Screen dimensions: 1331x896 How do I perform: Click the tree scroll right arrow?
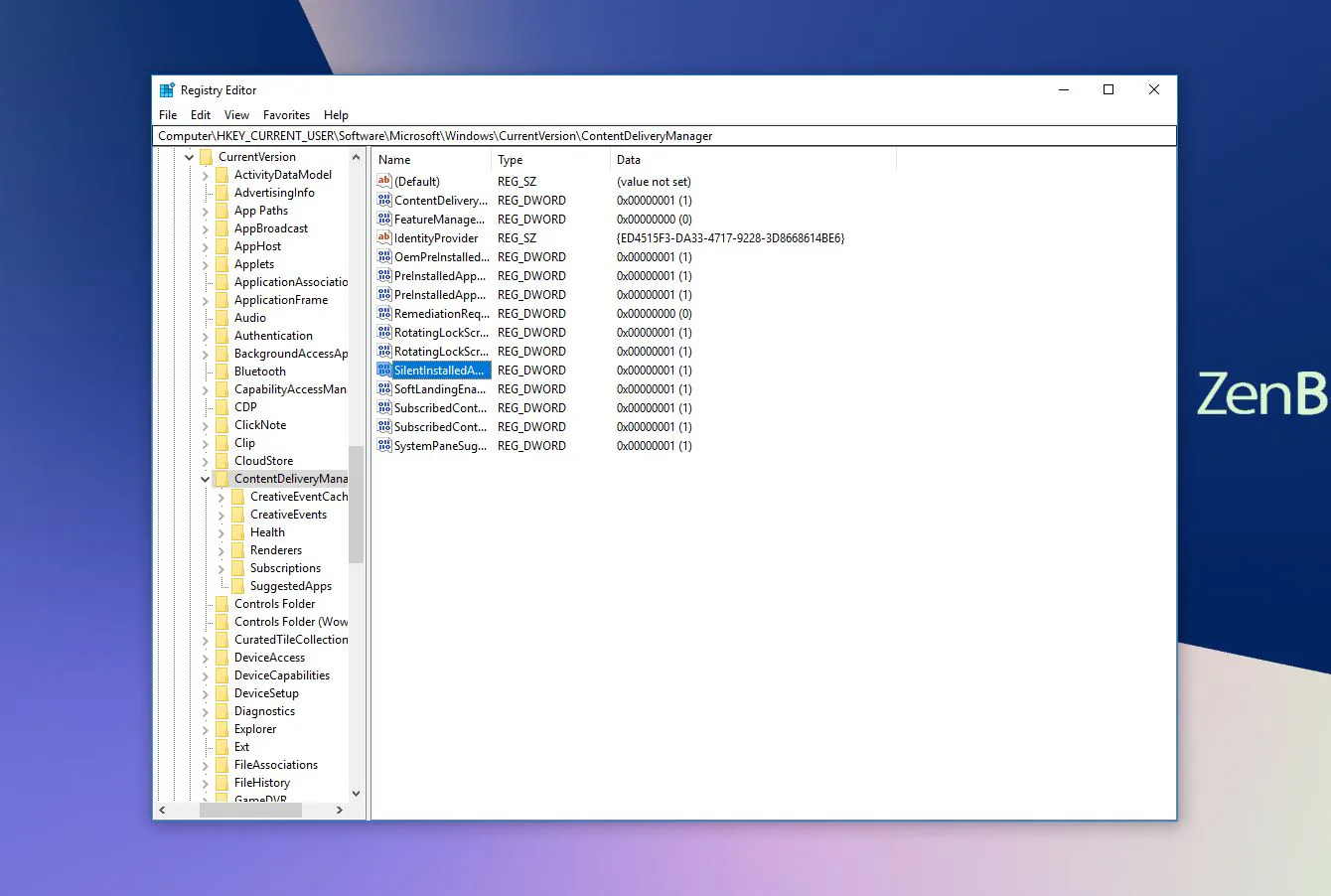click(x=340, y=811)
